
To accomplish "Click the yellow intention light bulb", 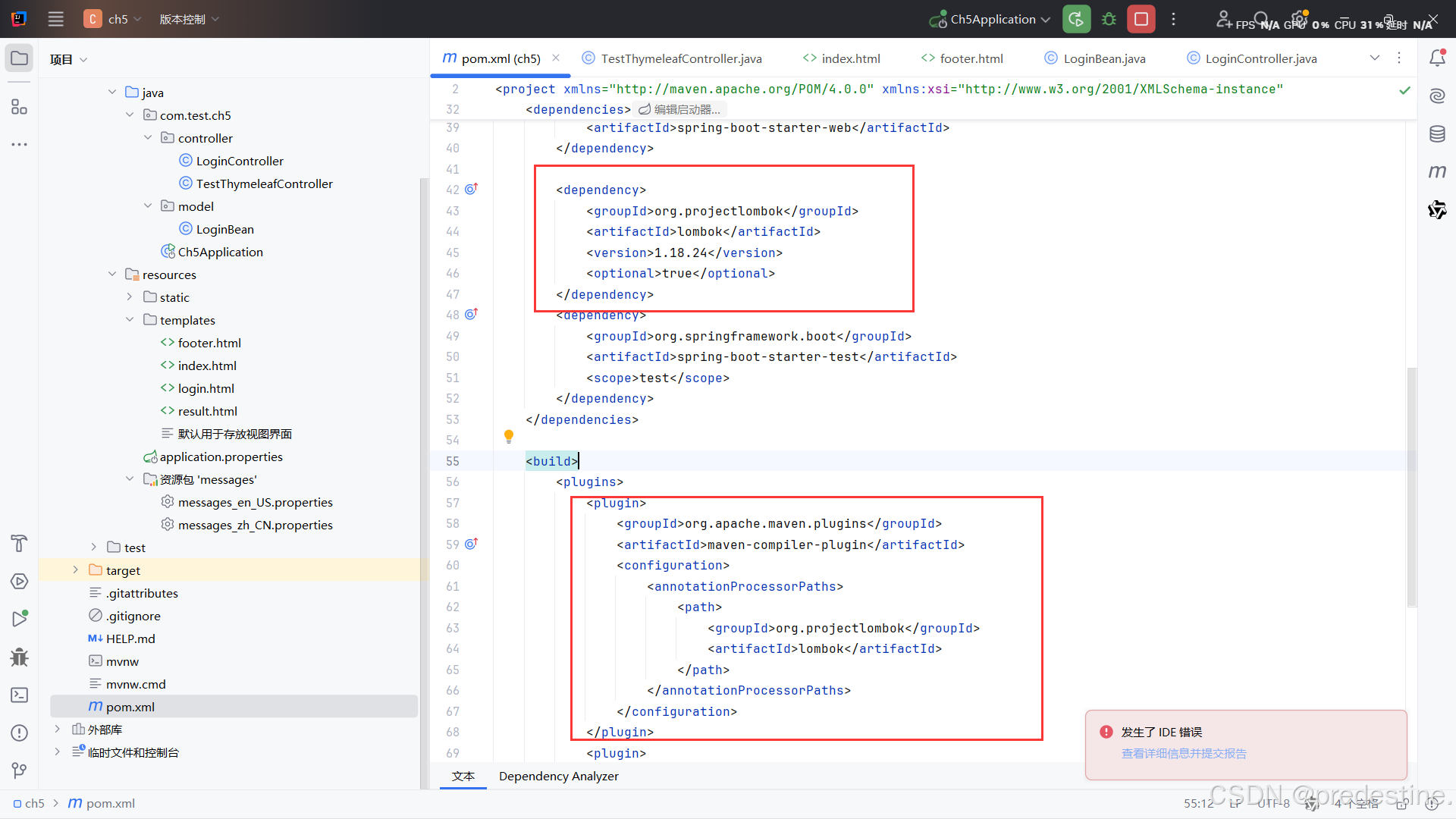I will tap(509, 436).
